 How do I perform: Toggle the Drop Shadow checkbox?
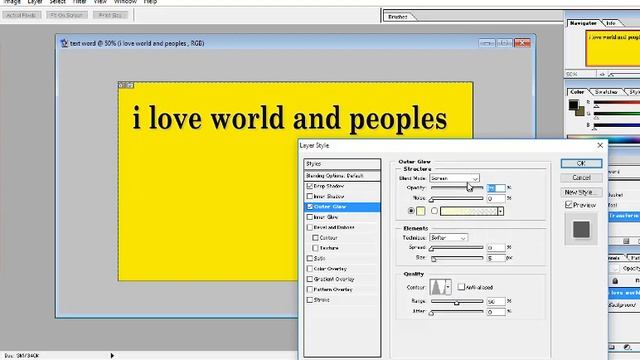(309, 186)
